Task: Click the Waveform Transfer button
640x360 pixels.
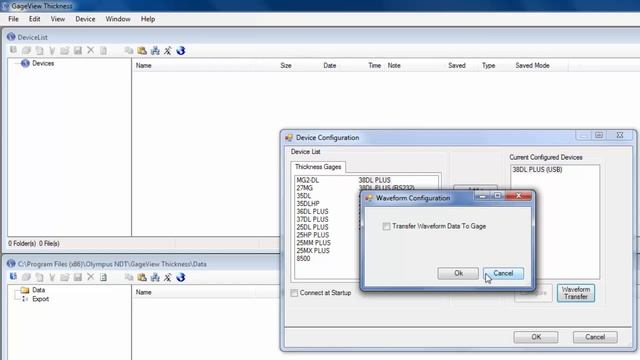Action: (576, 293)
